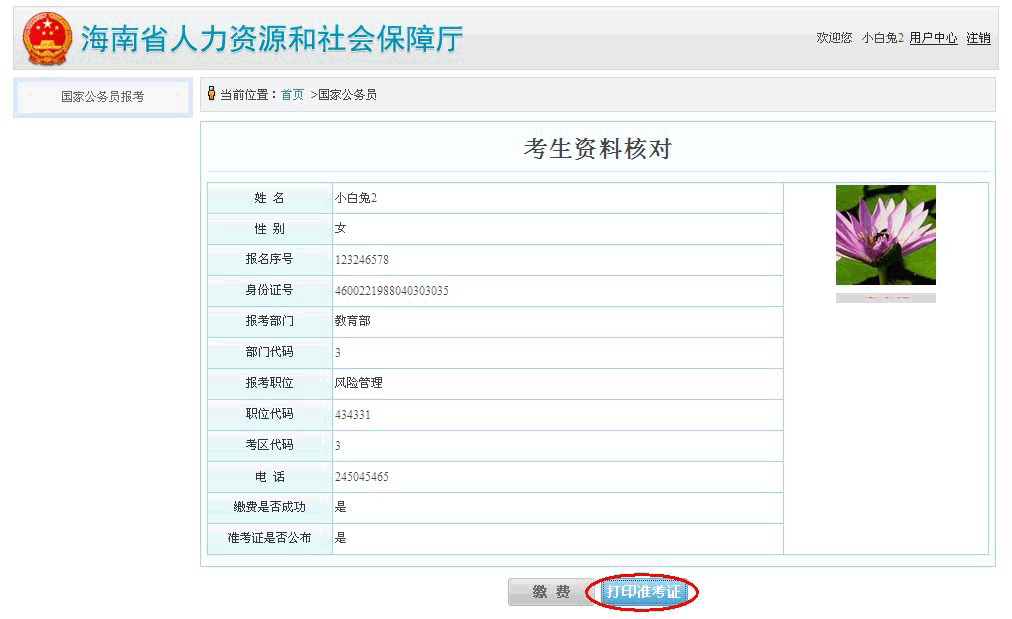
Task: Click the 电话 row label
Action: [269, 476]
